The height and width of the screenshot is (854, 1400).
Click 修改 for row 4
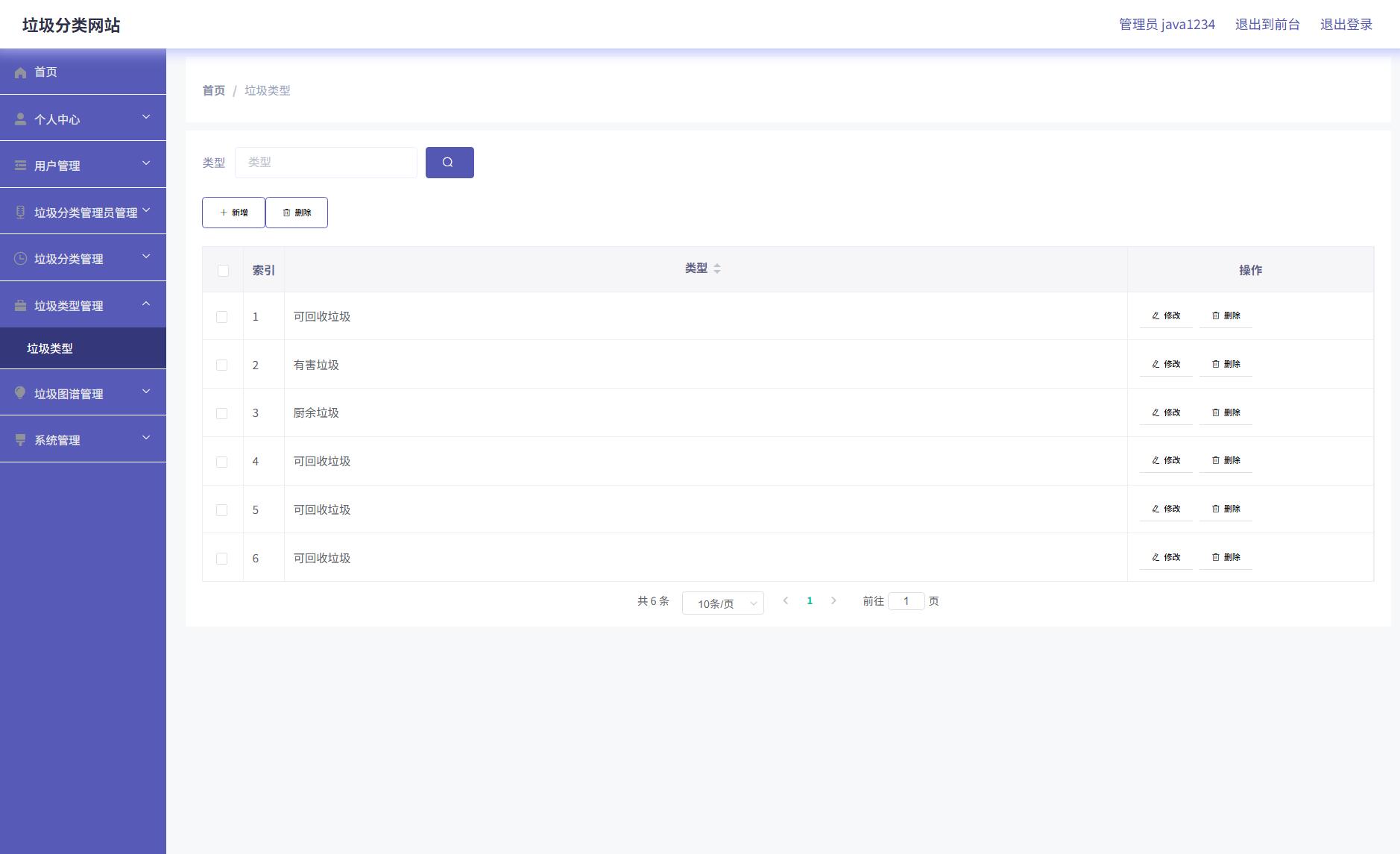[1166, 460]
